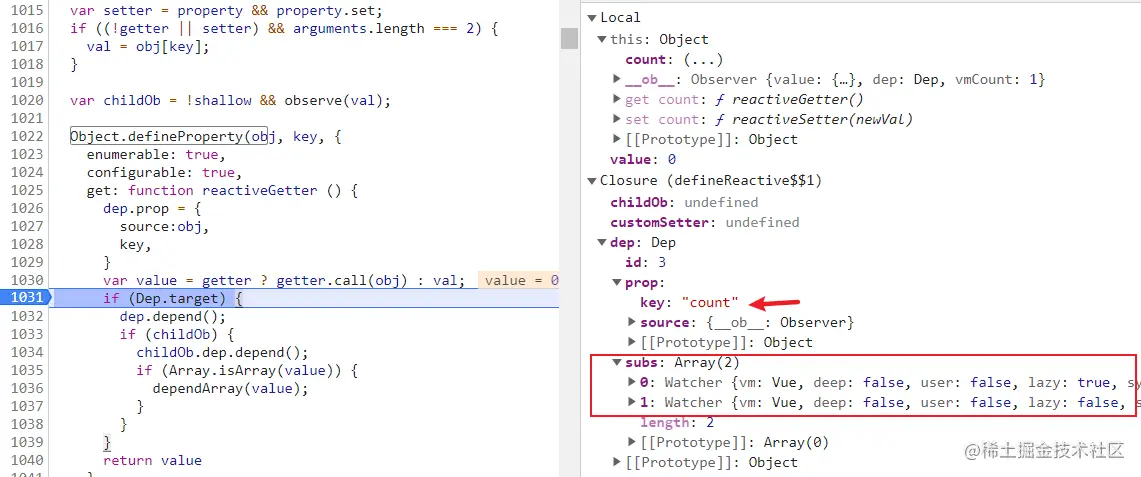
Task: Select the 'id: 3' property of dep
Action: tap(645, 262)
